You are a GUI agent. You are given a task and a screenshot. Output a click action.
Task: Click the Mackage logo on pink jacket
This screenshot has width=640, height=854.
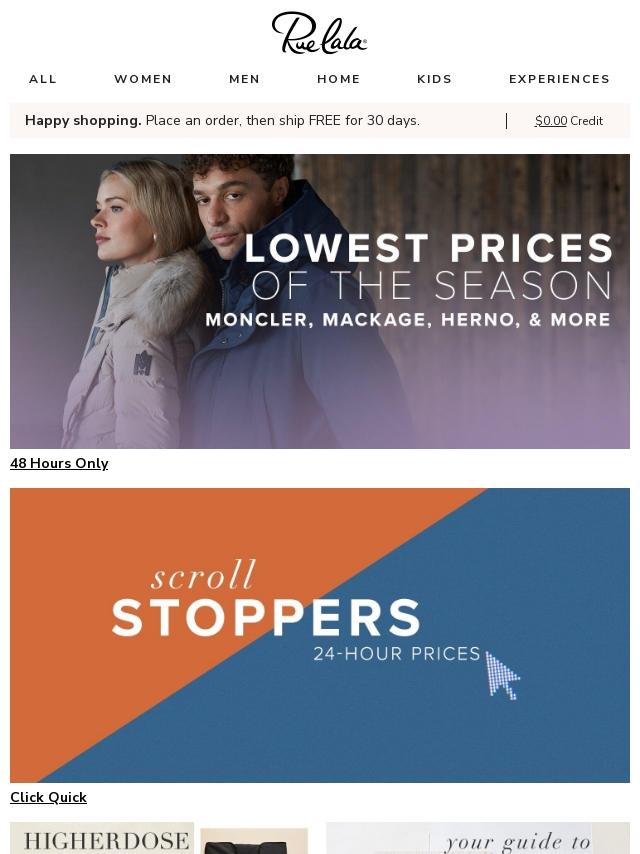tap(143, 363)
